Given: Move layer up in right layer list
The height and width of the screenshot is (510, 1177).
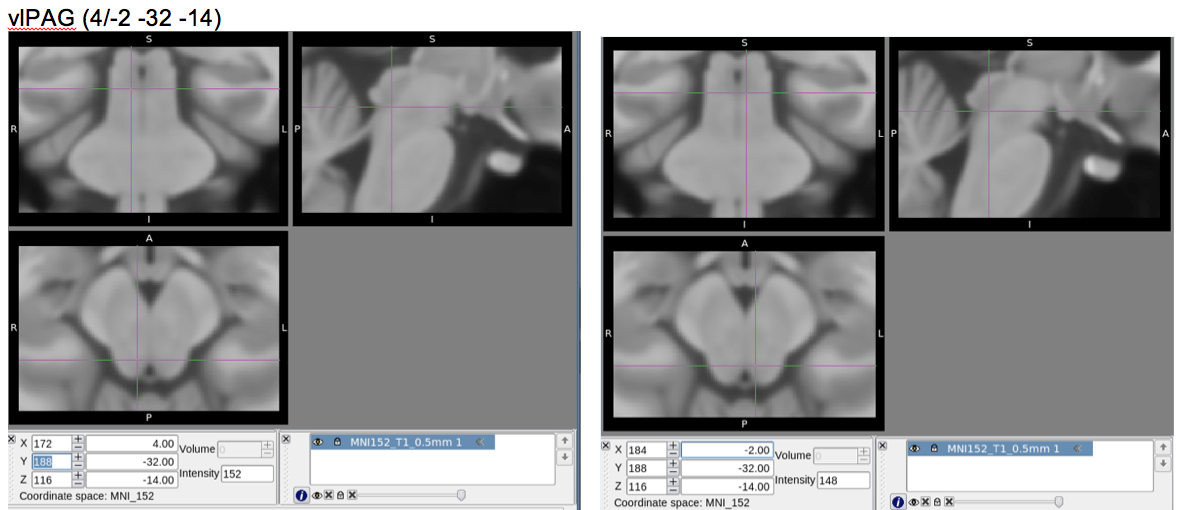Looking at the screenshot, I should click(1162, 447).
